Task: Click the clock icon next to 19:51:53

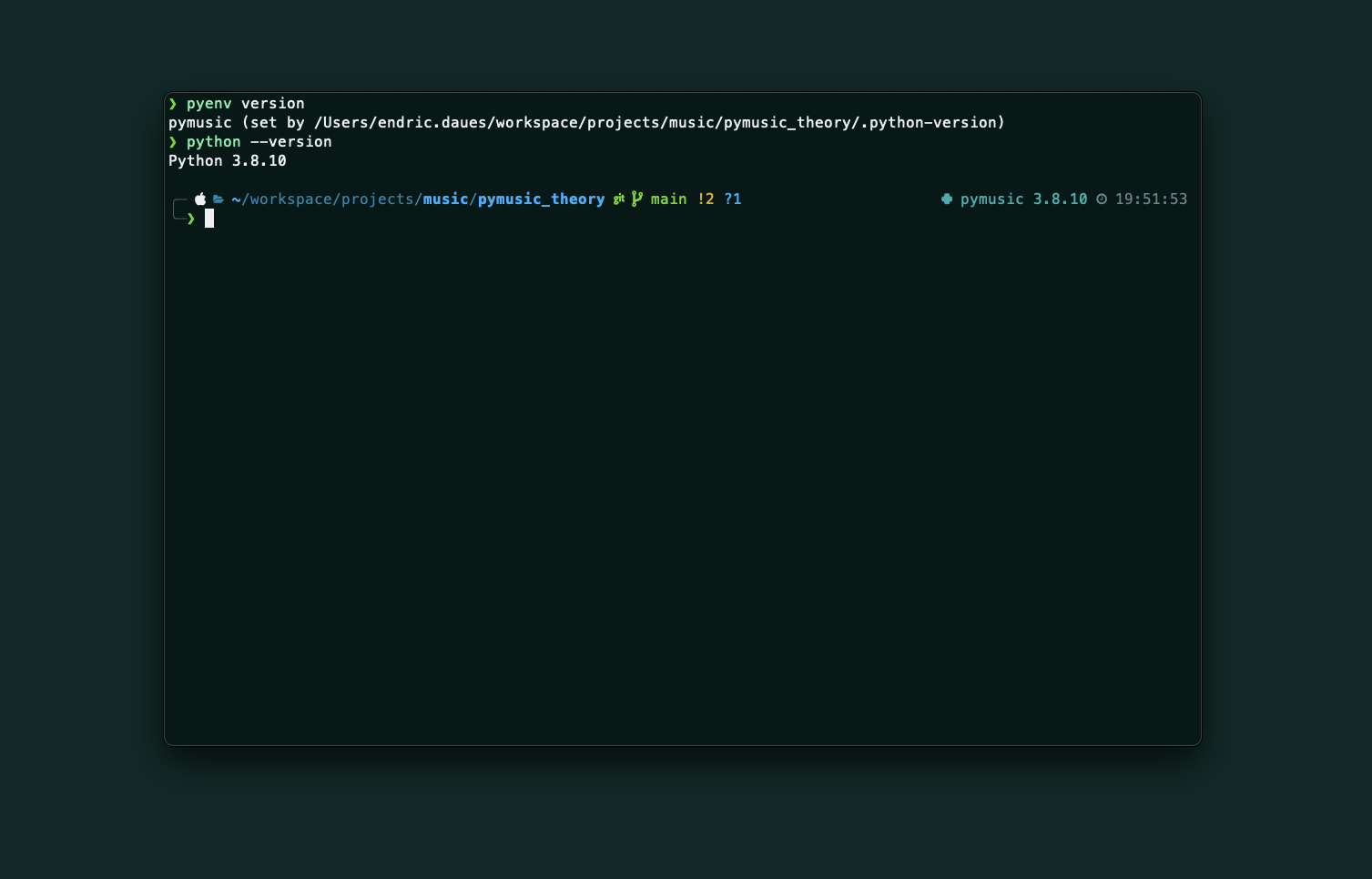Action: tap(1102, 199)
